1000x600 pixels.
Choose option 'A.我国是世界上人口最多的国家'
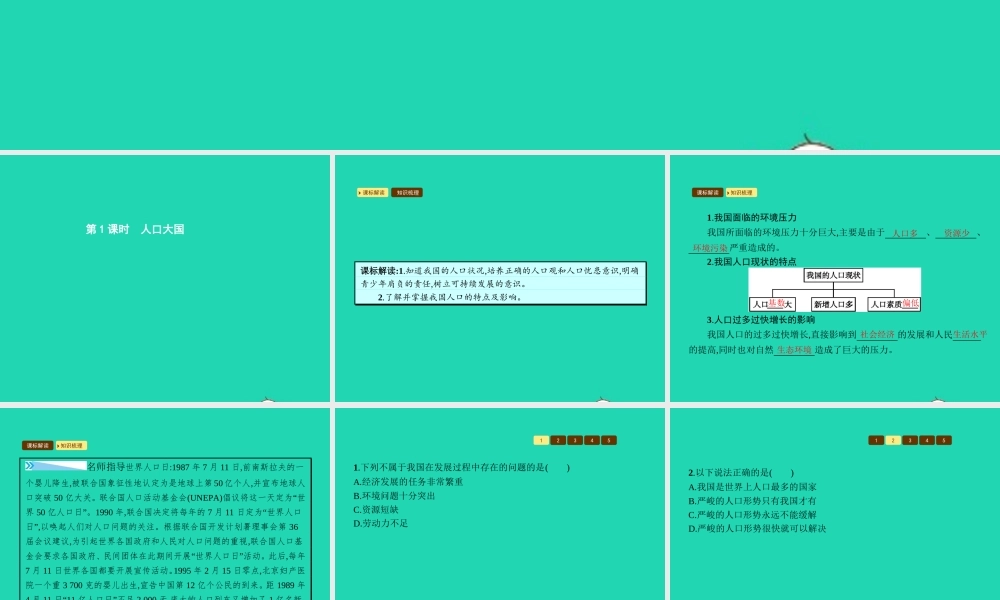tap(753, 487)
